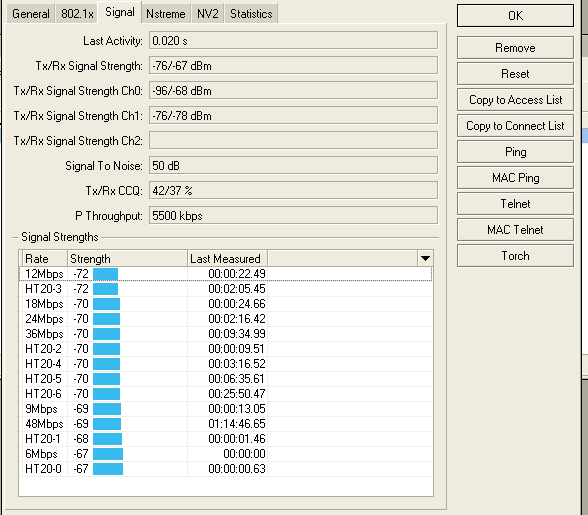Click the Tx/Rx Signal Strength field
588x515 pixels.
pos(293,66)
